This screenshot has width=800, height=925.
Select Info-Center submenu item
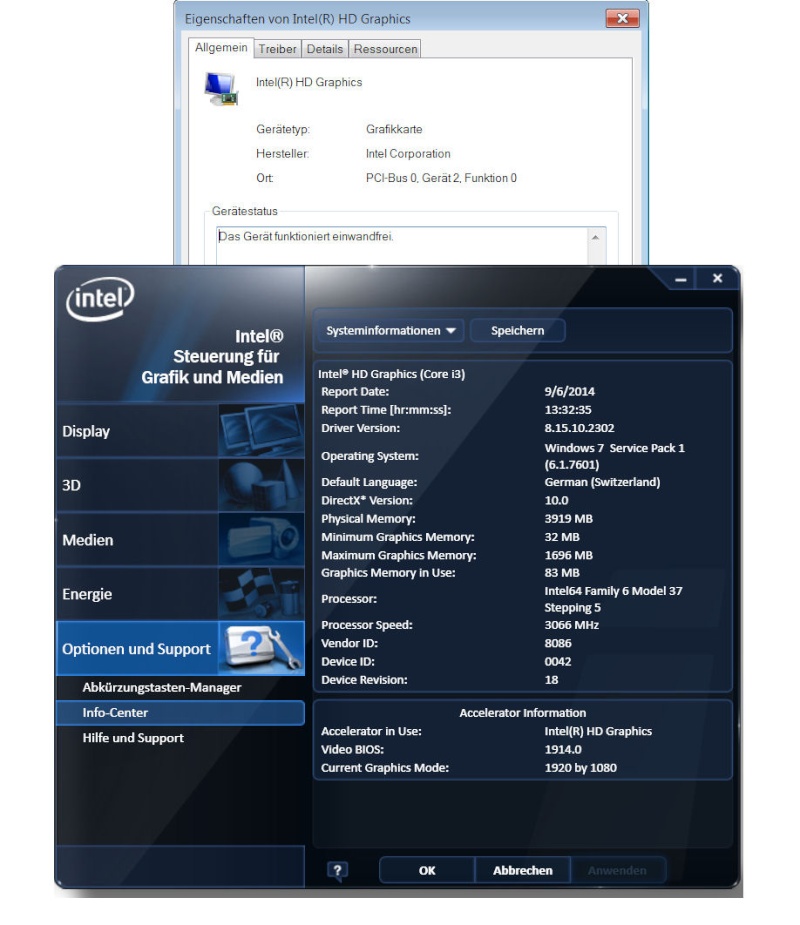(x=180, y=713)
